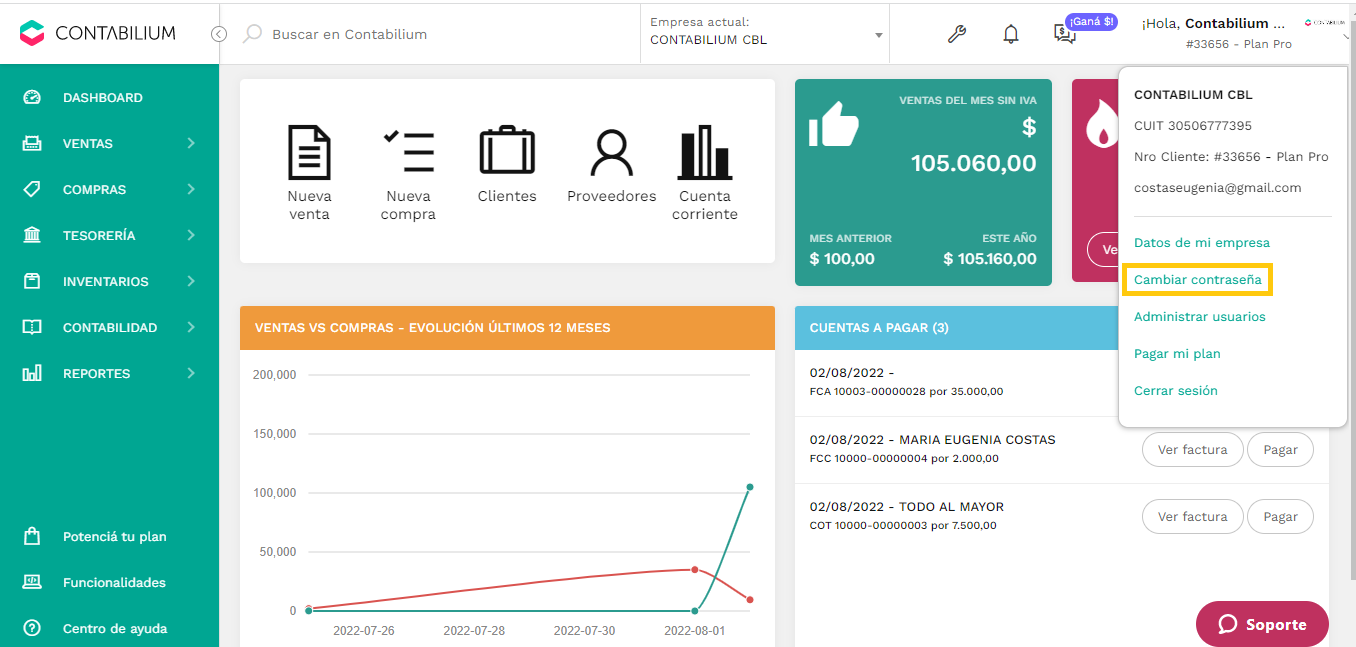Open the Soporte chat button
Viewport: 1356px width, 647px height.
pyautogui.click(x=1262, y=624)
